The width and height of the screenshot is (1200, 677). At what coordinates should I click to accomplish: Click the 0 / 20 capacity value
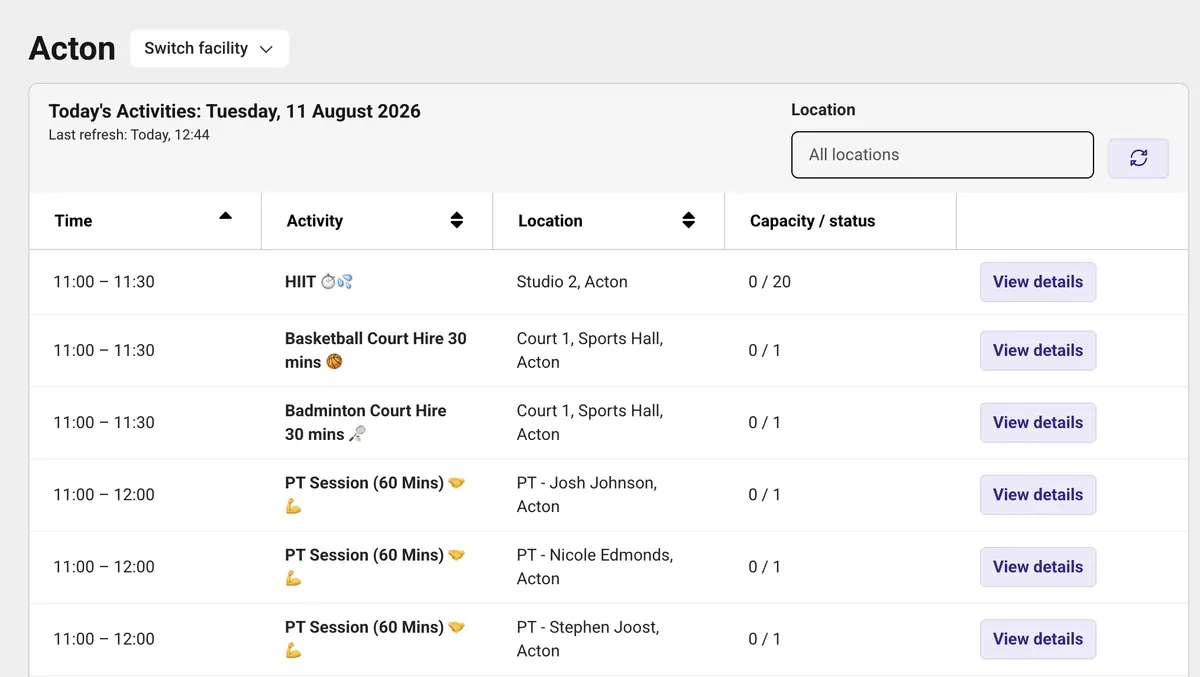point(769,282)
